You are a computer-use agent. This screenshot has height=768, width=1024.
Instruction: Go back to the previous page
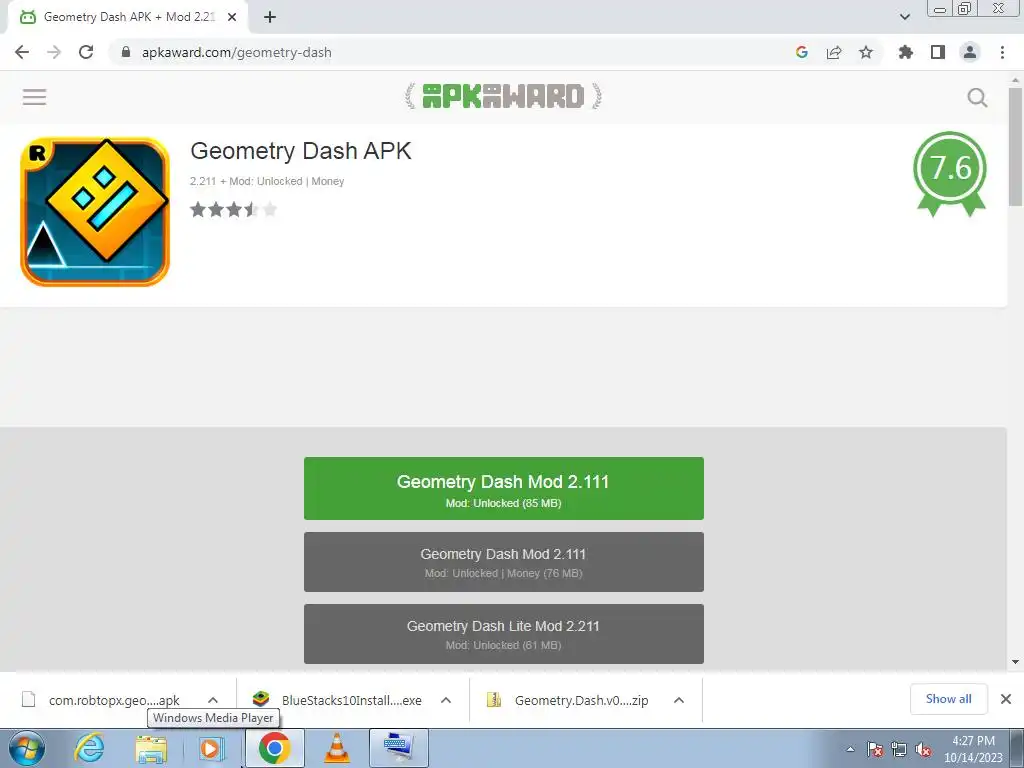click(22, 52)
